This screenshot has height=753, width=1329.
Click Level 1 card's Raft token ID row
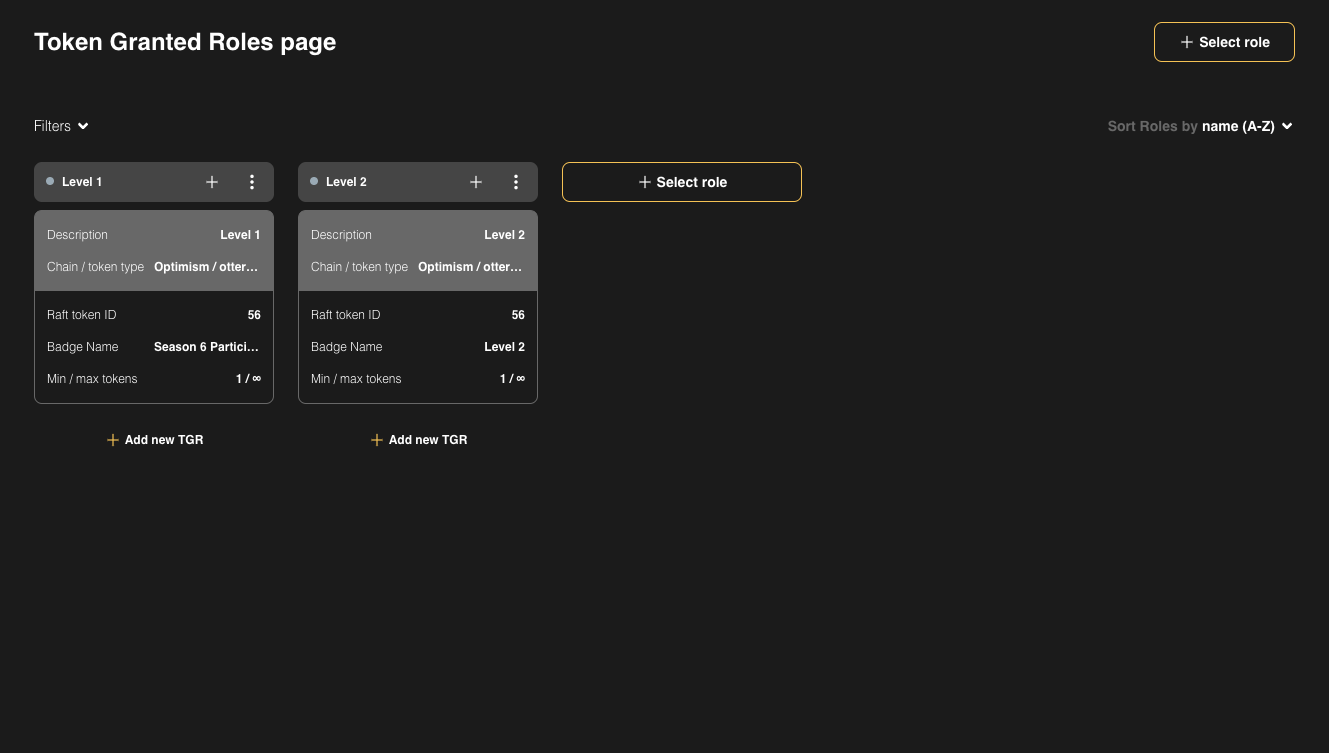click(154, 315)
